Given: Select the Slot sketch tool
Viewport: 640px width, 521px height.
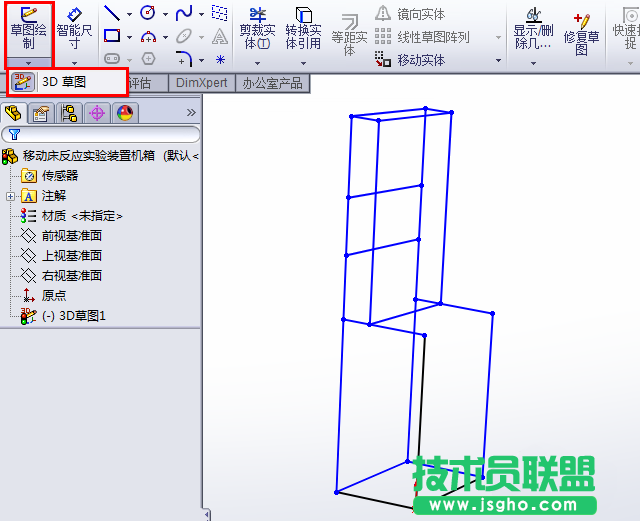Looking at the screenshot, I should (111, 59).
